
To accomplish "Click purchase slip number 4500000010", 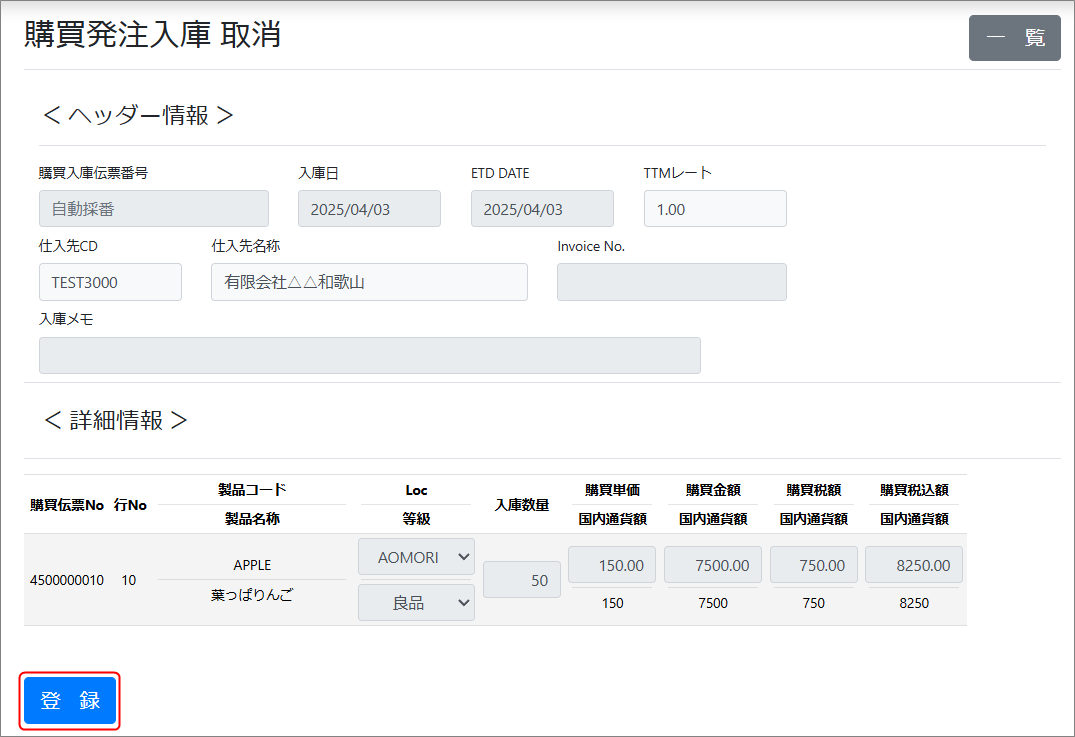I will (x=67, y=580).
